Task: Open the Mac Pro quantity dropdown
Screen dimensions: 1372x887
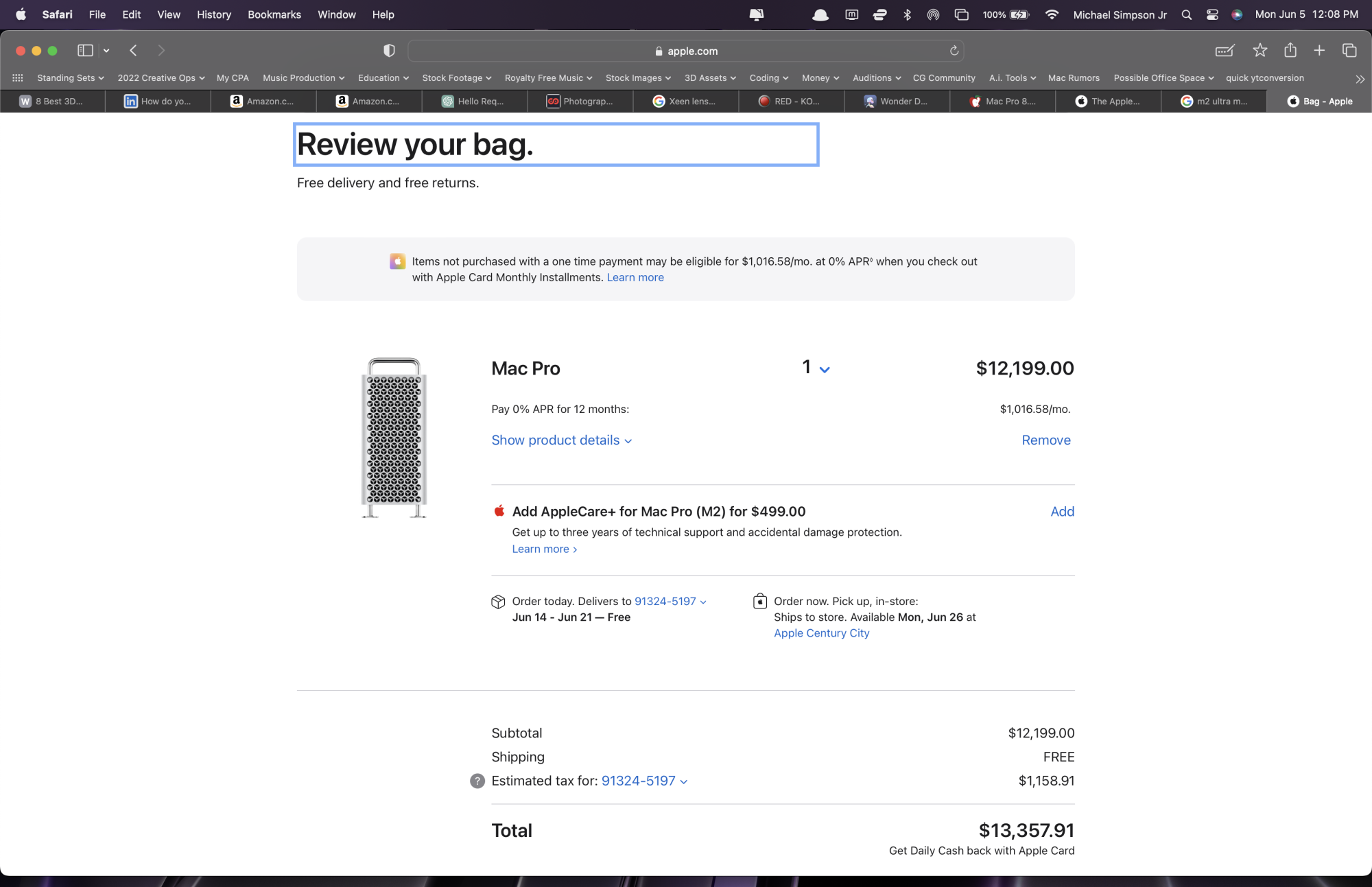Action: click(816, 368)
